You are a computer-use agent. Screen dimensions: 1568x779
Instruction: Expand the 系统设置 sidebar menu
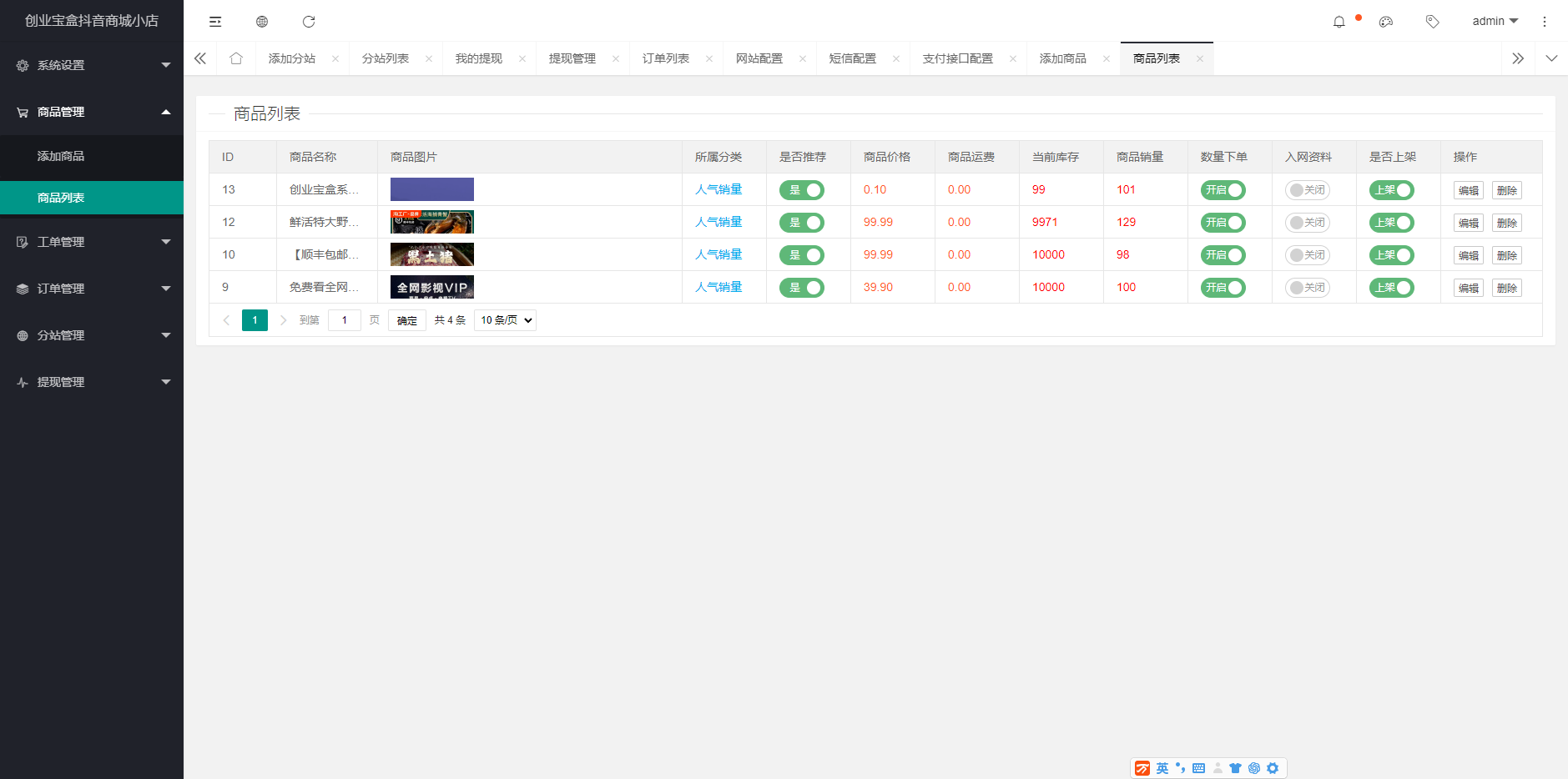click(x=92, y=65)
